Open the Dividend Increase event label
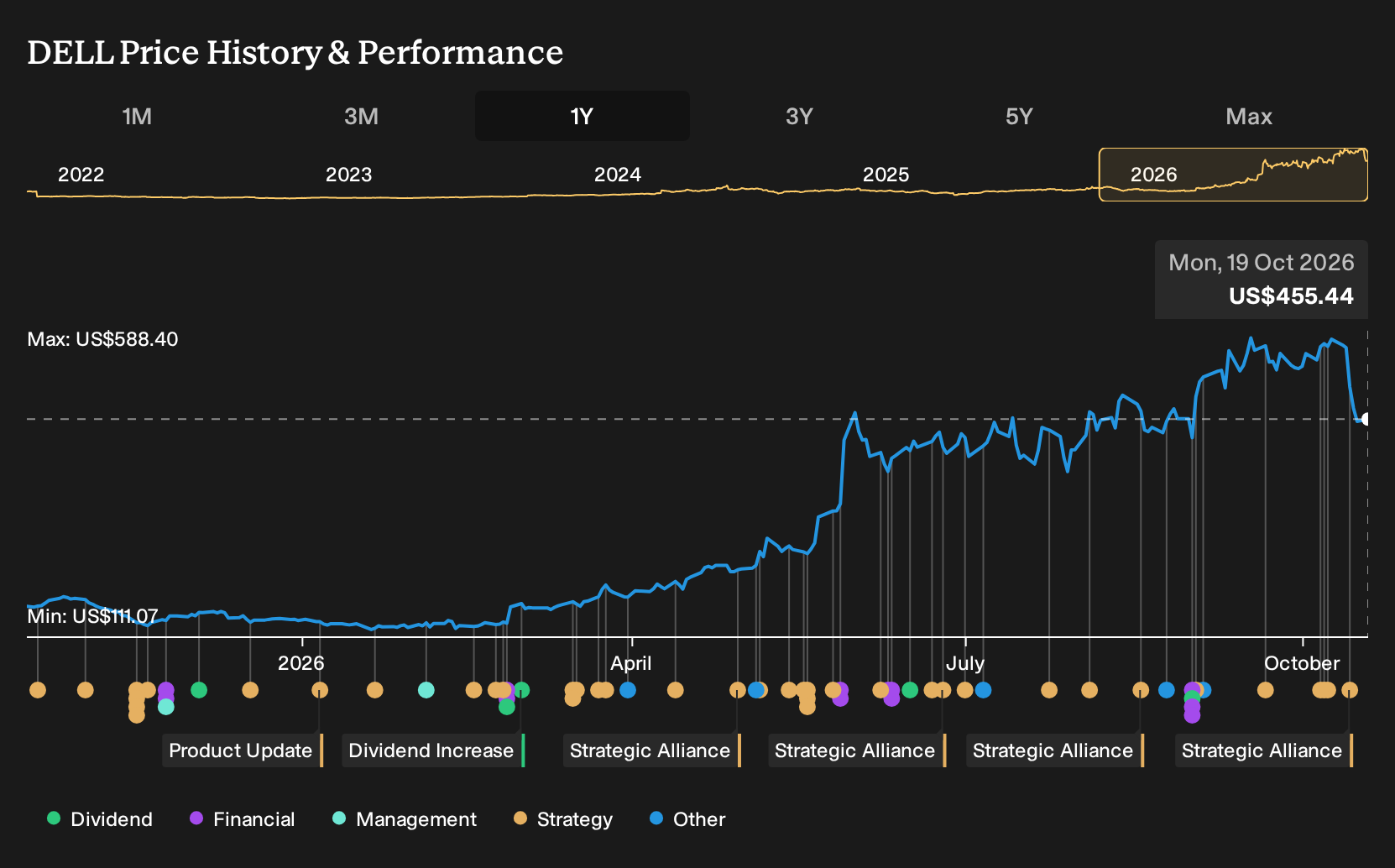Screen dimensions: 1395x868 pos(433,750)
